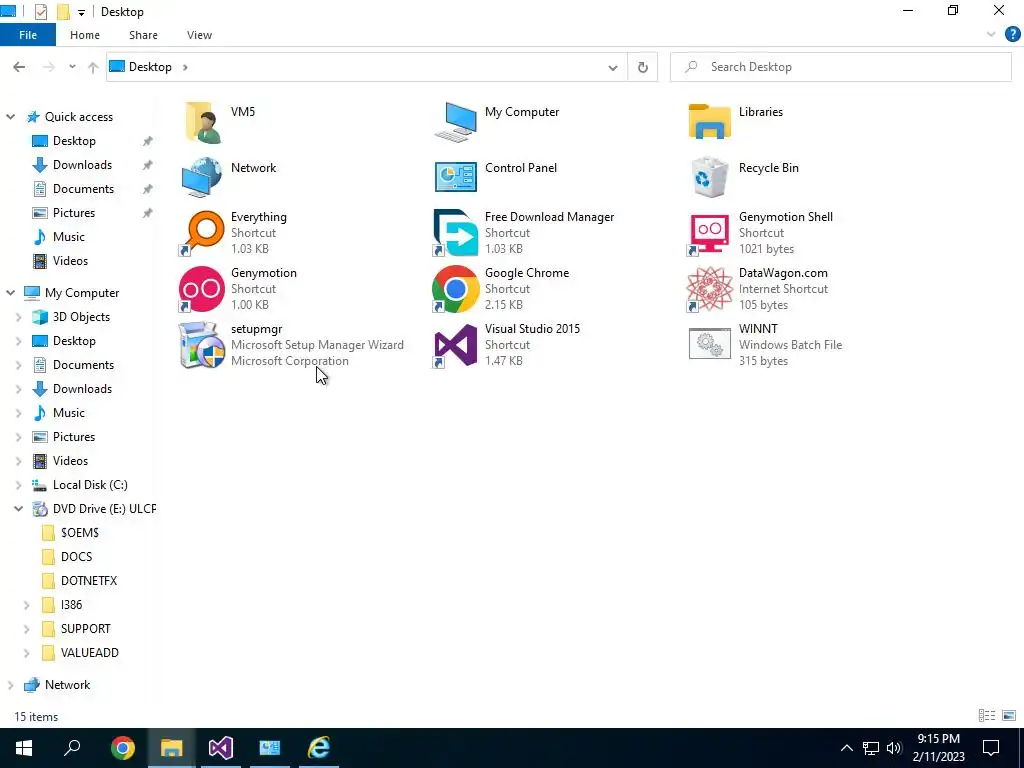Click the volume speaker tray icon

point(894,748)
